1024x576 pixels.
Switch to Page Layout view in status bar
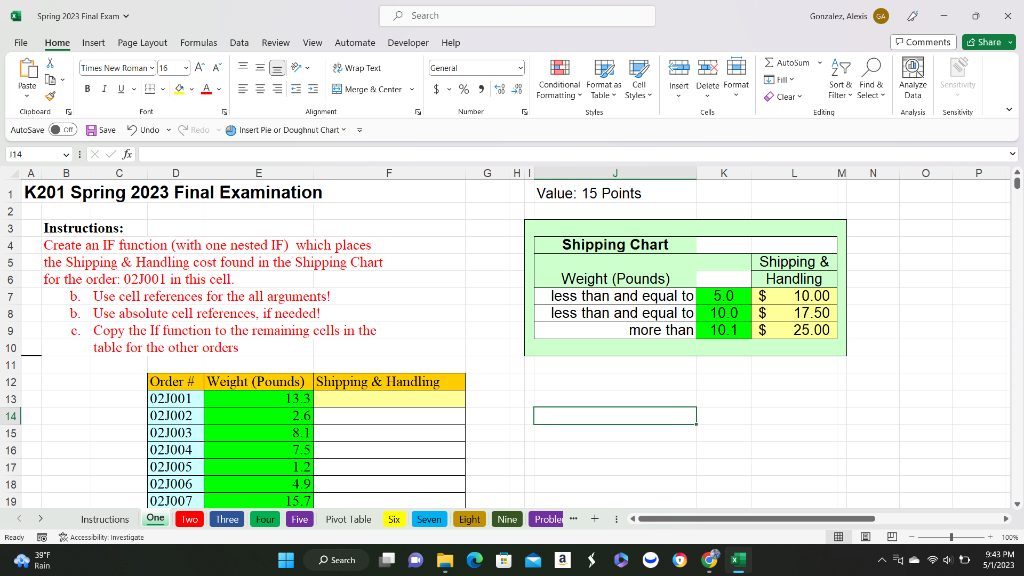865,537
